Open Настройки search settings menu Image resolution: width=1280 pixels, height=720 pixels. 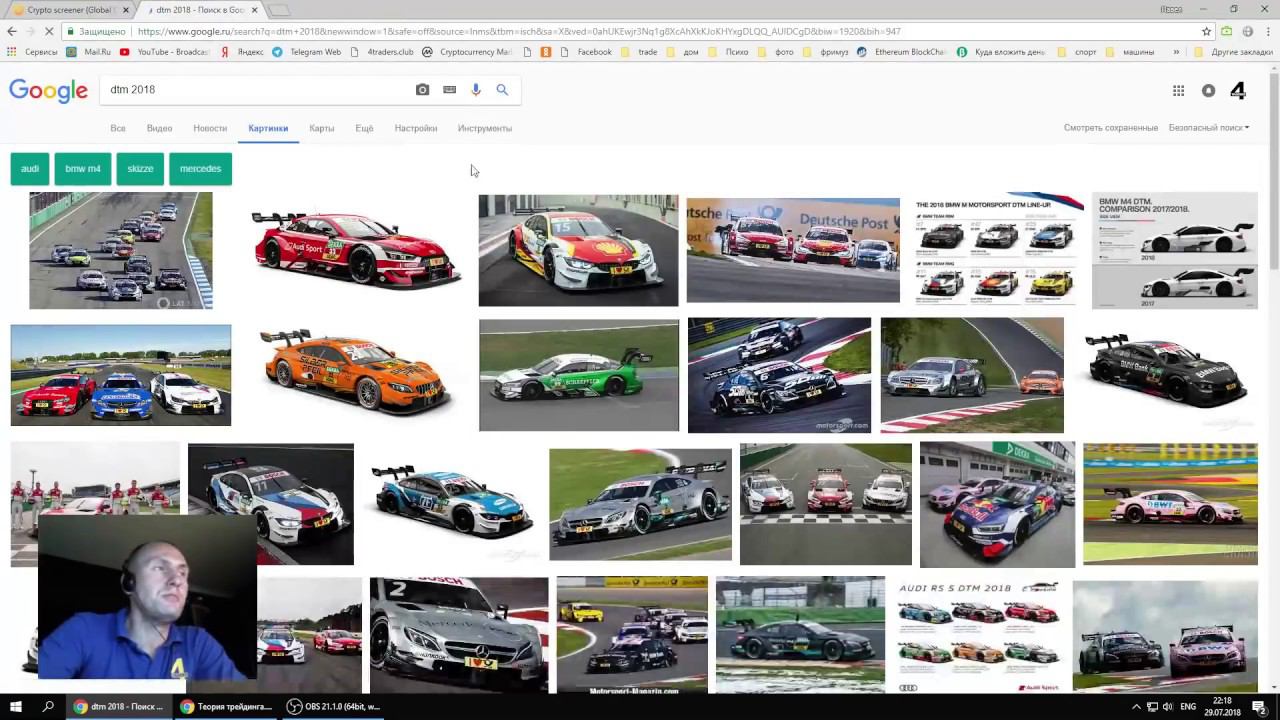(416, 128)
